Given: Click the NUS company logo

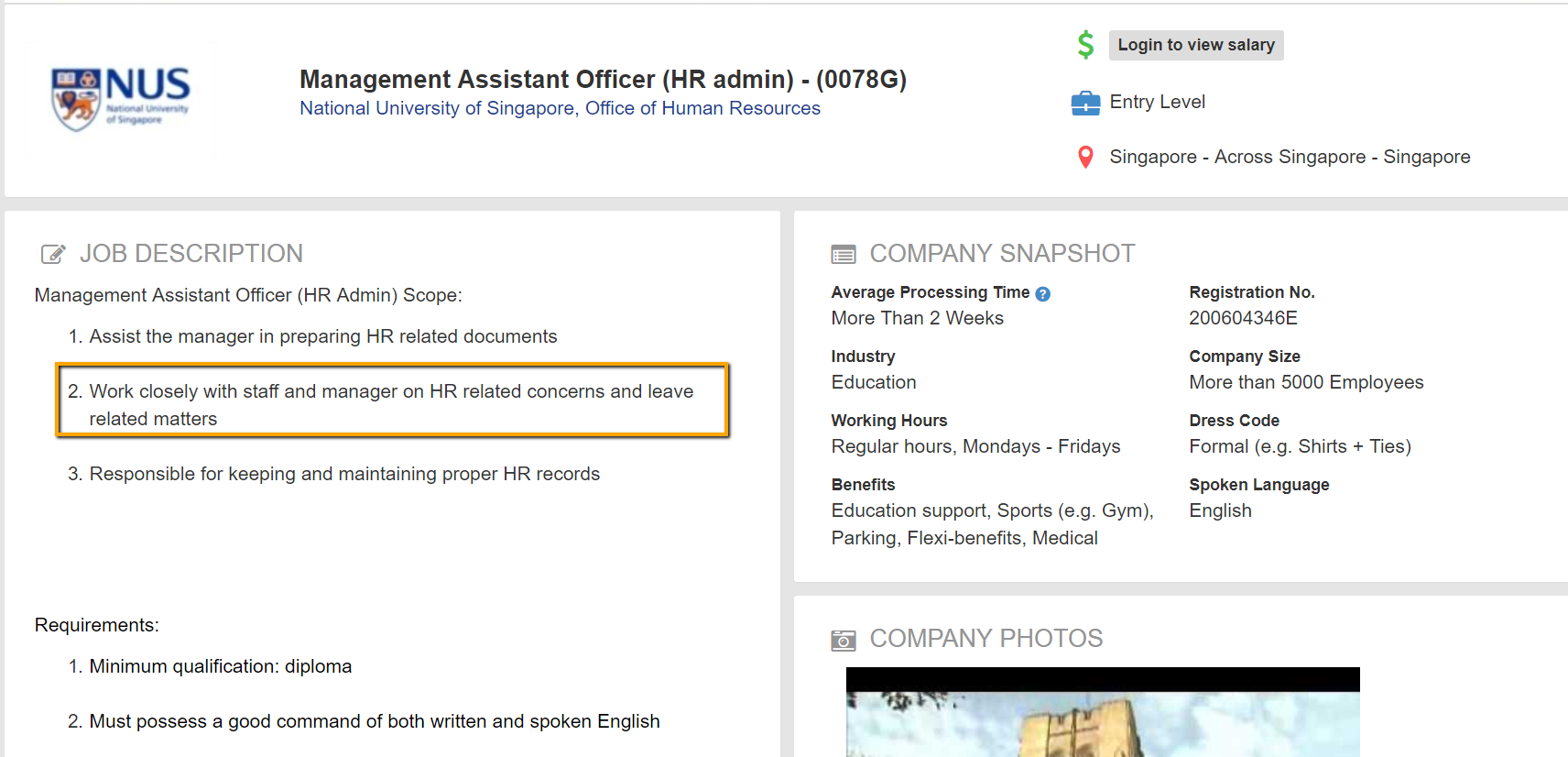Looking at the screenshot, I should 120,99.
